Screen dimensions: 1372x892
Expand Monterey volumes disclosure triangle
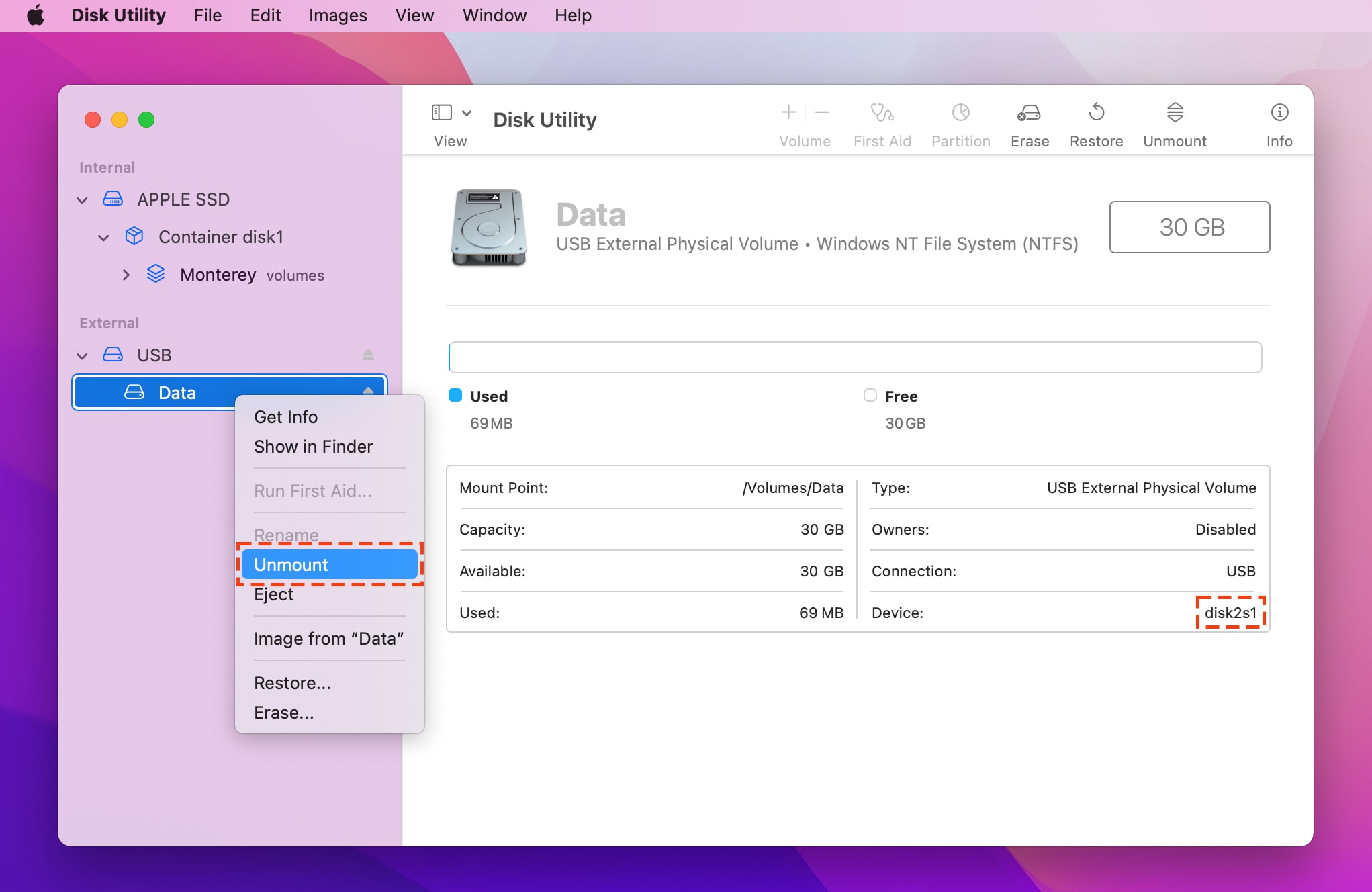coord(126,275)
